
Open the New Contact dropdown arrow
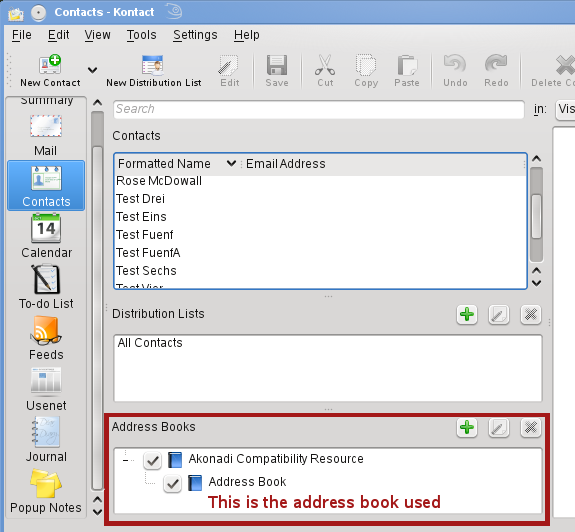coord(92,70)
